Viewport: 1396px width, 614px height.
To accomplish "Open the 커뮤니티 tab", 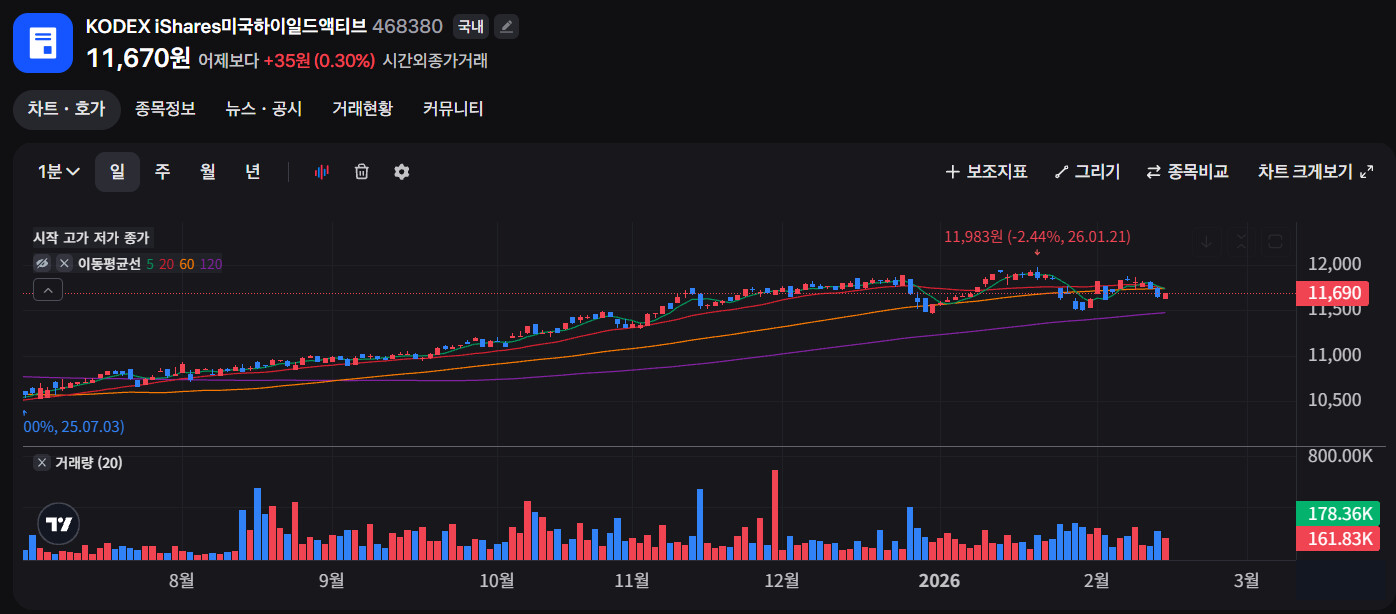I will point(453,109).
